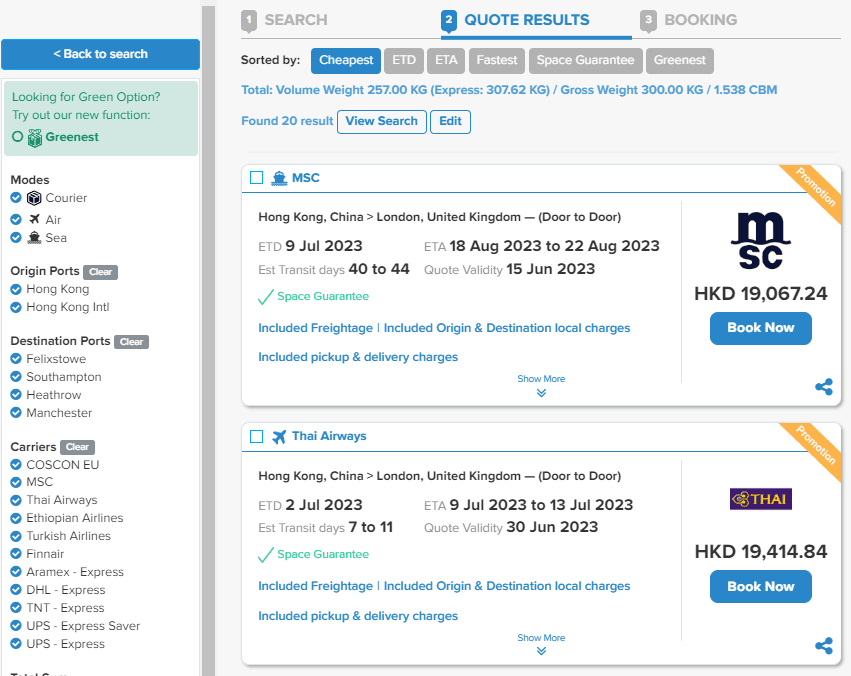Click the double chevron under MSC Show More
Viewport: 851px width, 676px height.
click(541, 393)
